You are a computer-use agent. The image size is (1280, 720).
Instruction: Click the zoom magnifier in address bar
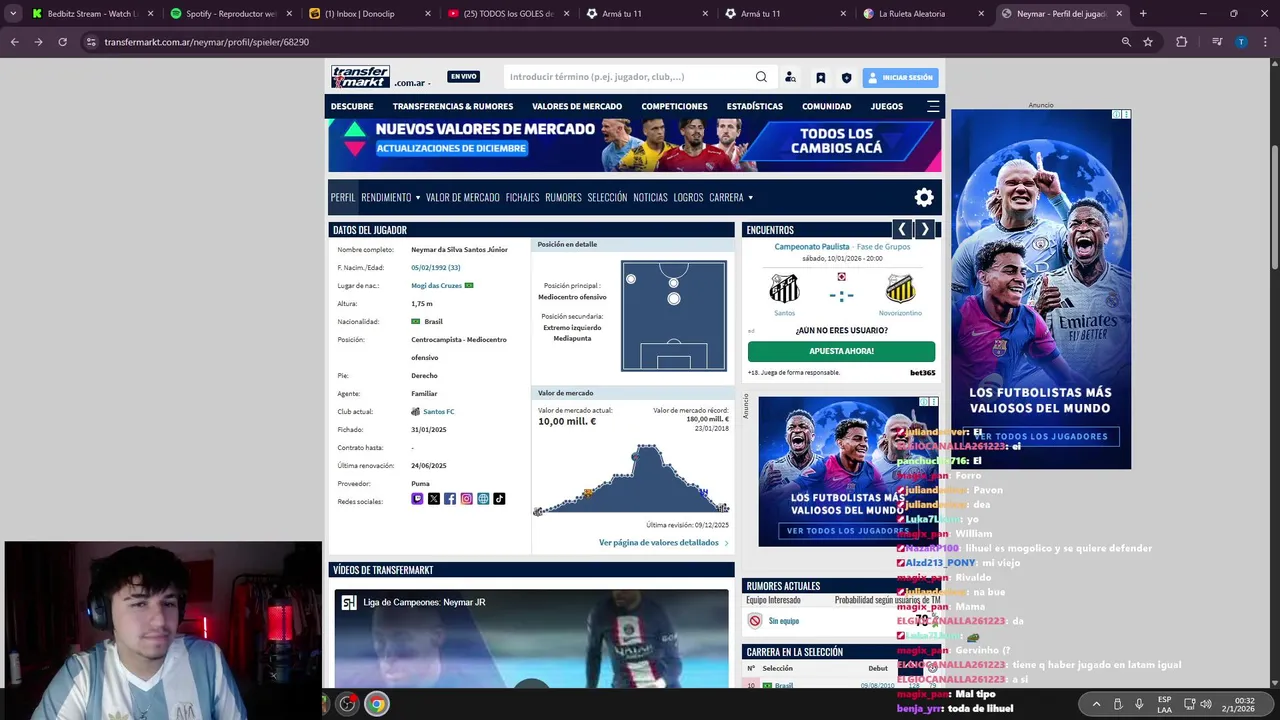1126,42
